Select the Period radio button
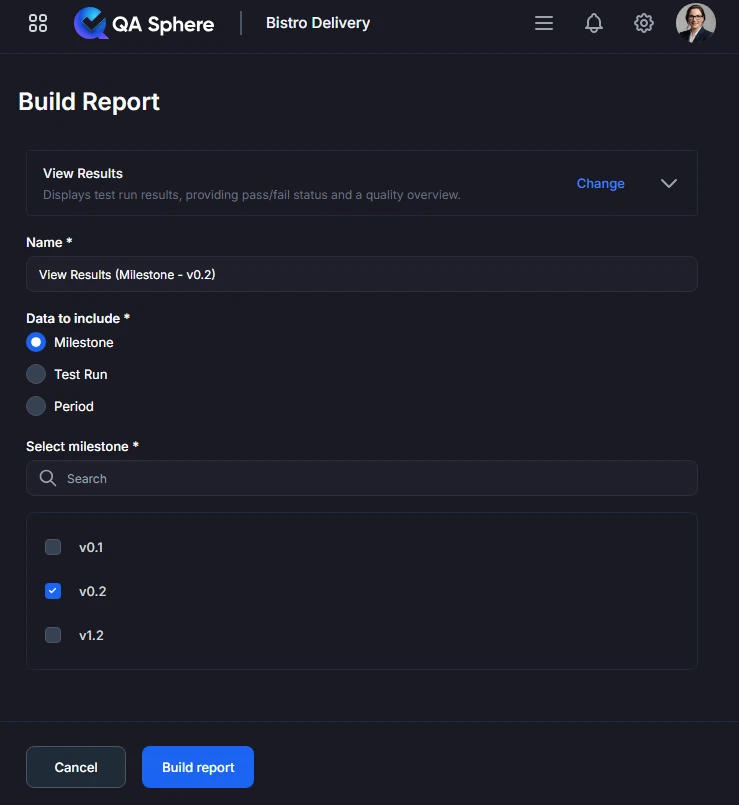This screenshot has height=805, width=739. (36, 406)
